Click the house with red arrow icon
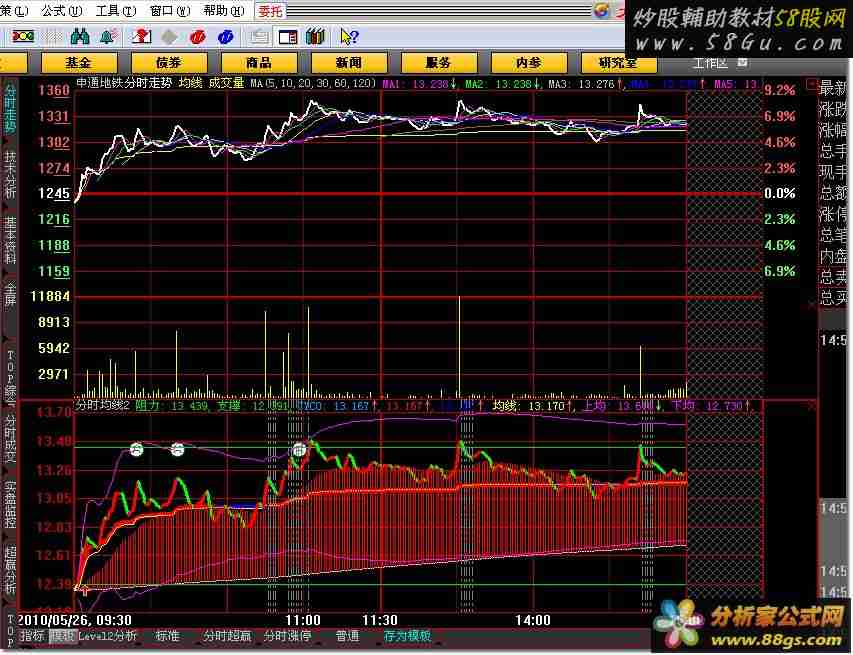 point(142,37)
